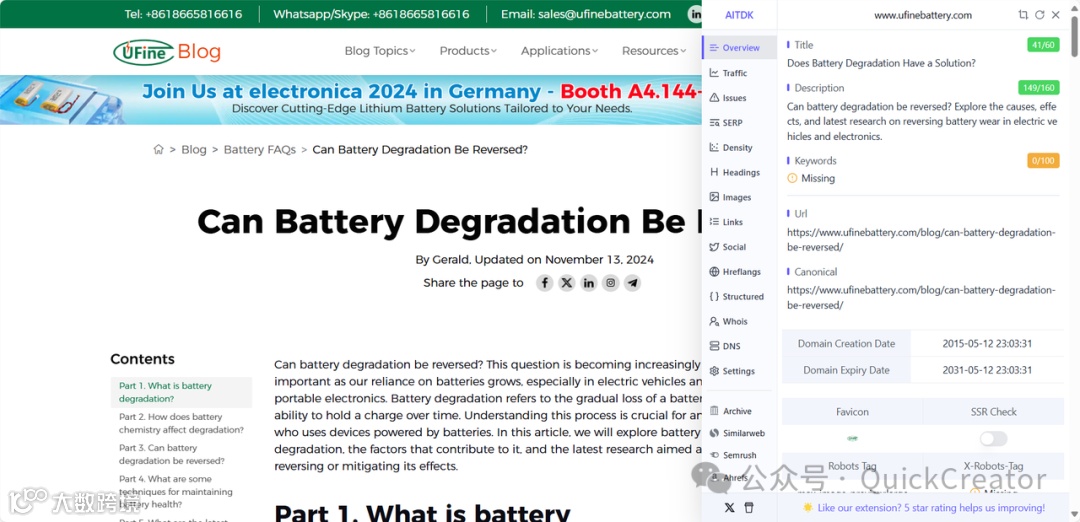This screenshot has width=1080, height=522.
Task: Click the X logo in the AITDK footer
Action: tap(729, 508)
